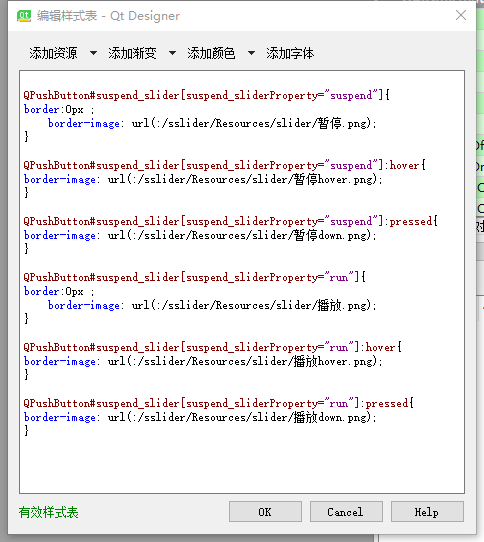484x542 pixels.
Task: Place cursor in first suspend selector line
Action: click(x=206, y=95)
